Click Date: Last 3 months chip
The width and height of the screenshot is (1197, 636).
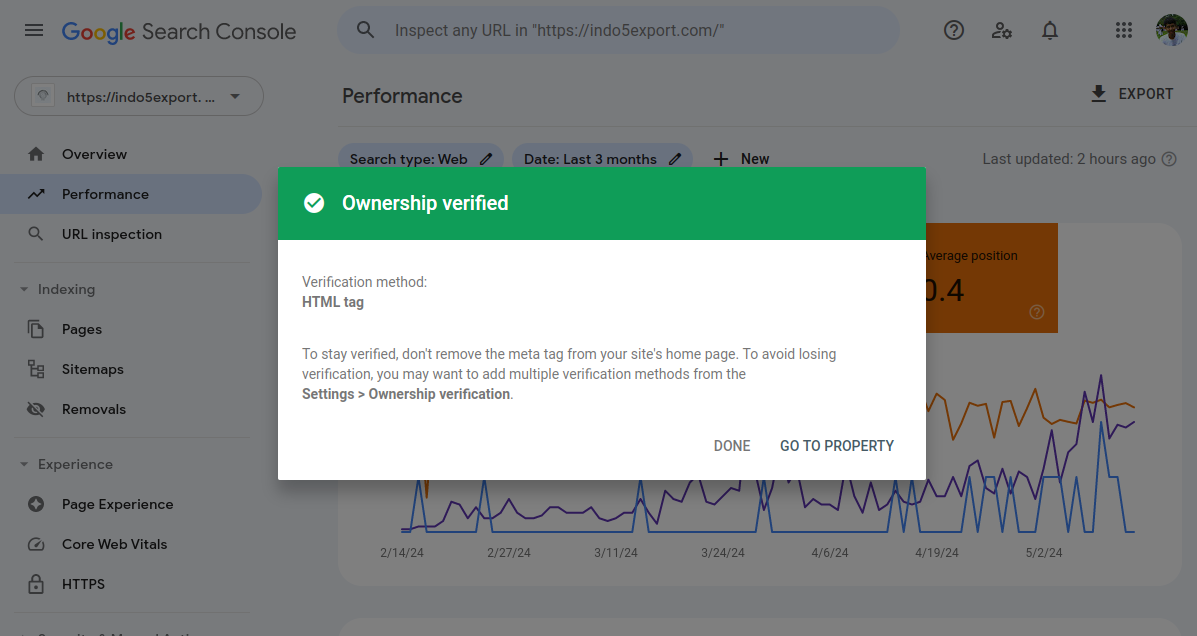click(602, 159)
